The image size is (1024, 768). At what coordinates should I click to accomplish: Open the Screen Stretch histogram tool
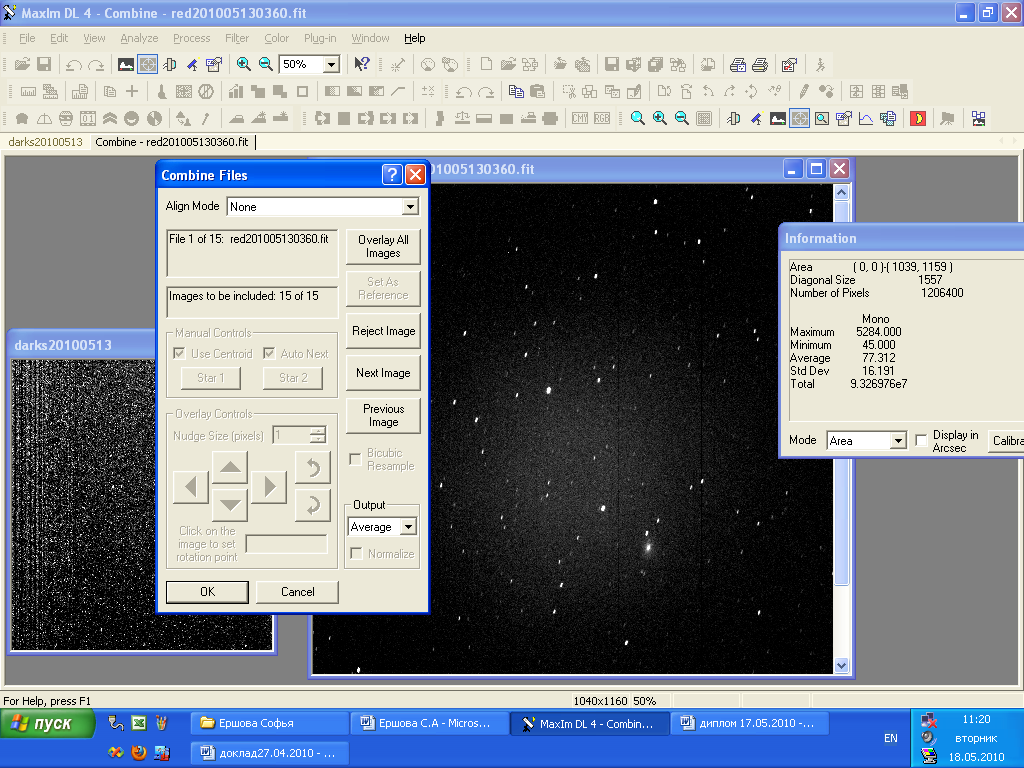(x=126, y=64)
